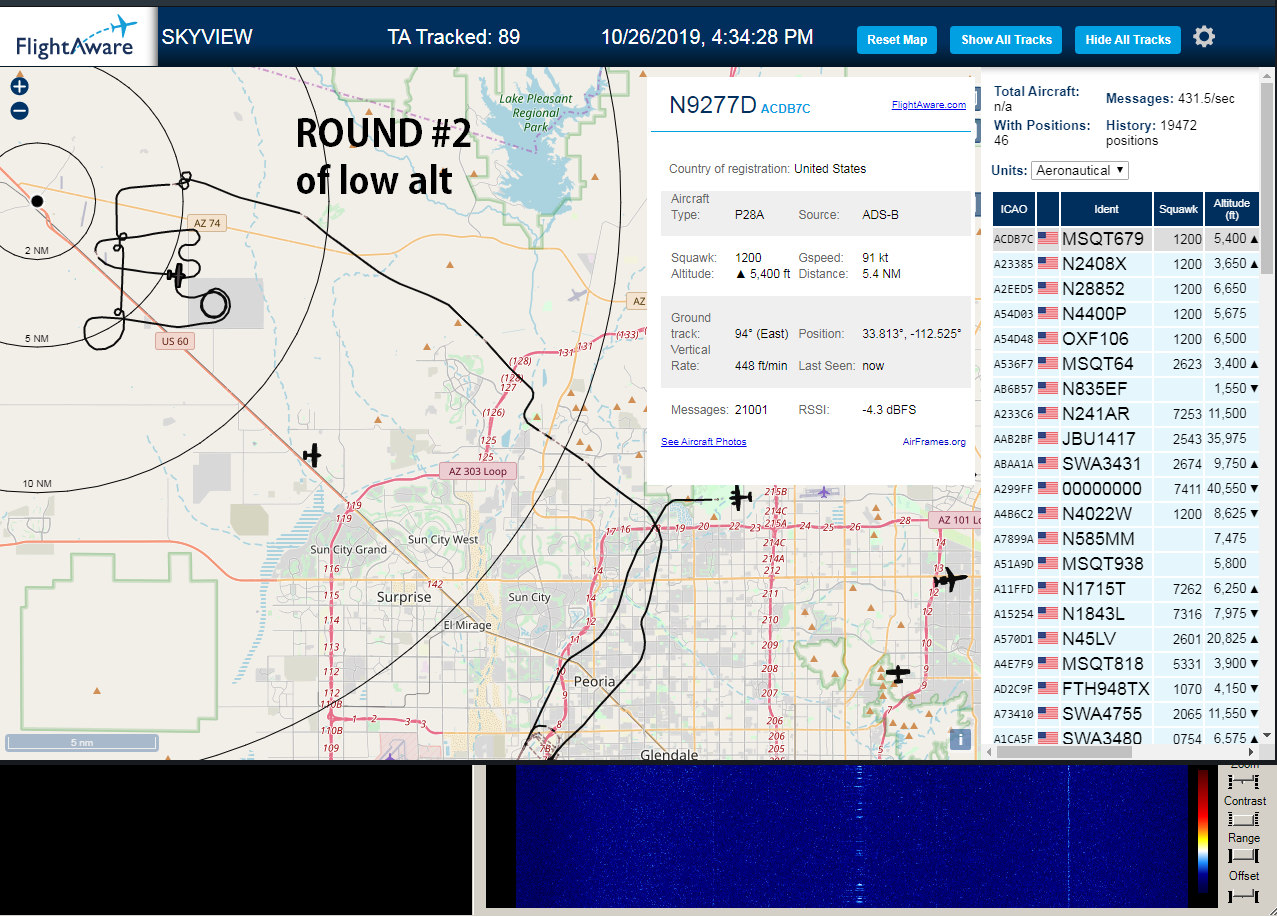Sort table by Squawk column header
The image size is (1277, 917).
[1178, 209]
